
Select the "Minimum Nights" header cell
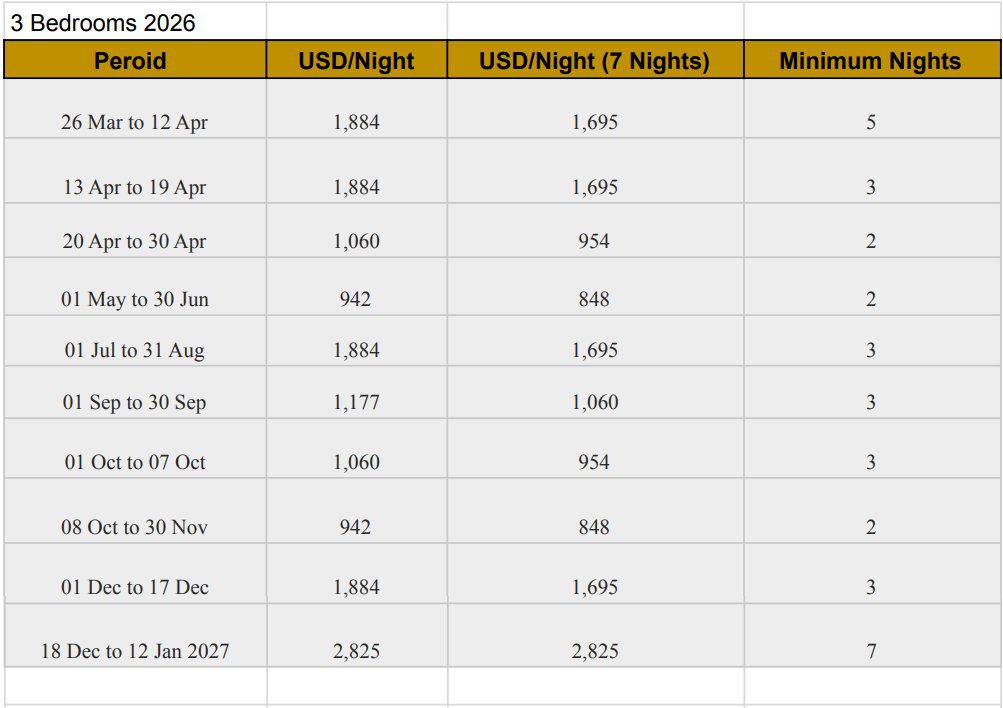click(870, 61)
